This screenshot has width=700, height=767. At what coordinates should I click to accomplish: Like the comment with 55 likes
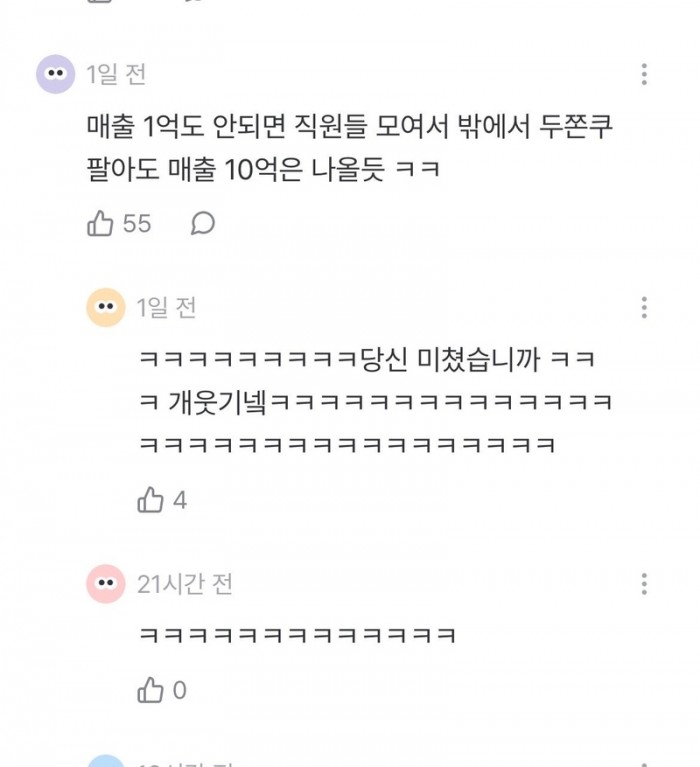101,224
